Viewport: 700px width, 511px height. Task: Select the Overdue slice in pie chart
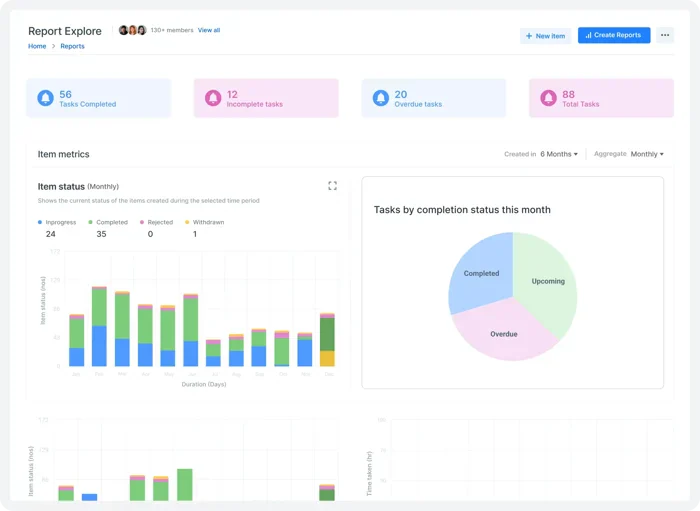tap(504, 334)
